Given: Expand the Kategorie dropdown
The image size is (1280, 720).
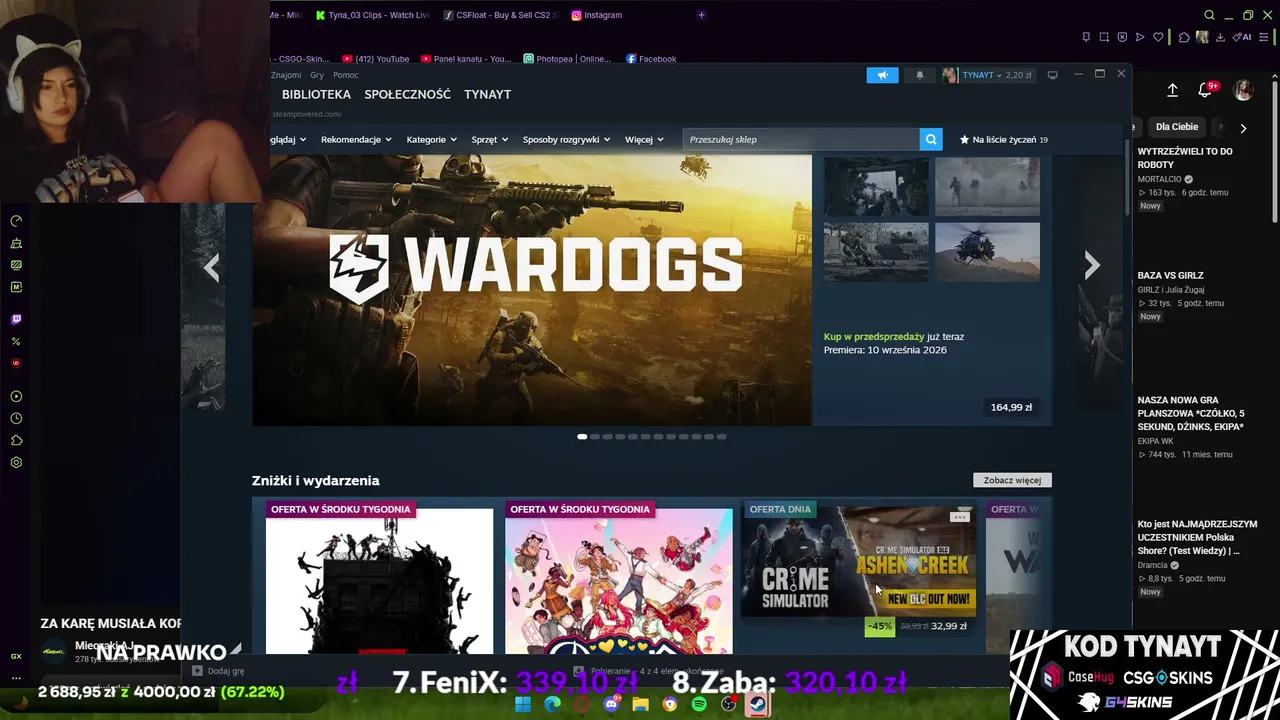Looking at the screenshot, I should (x=431, y=140).
